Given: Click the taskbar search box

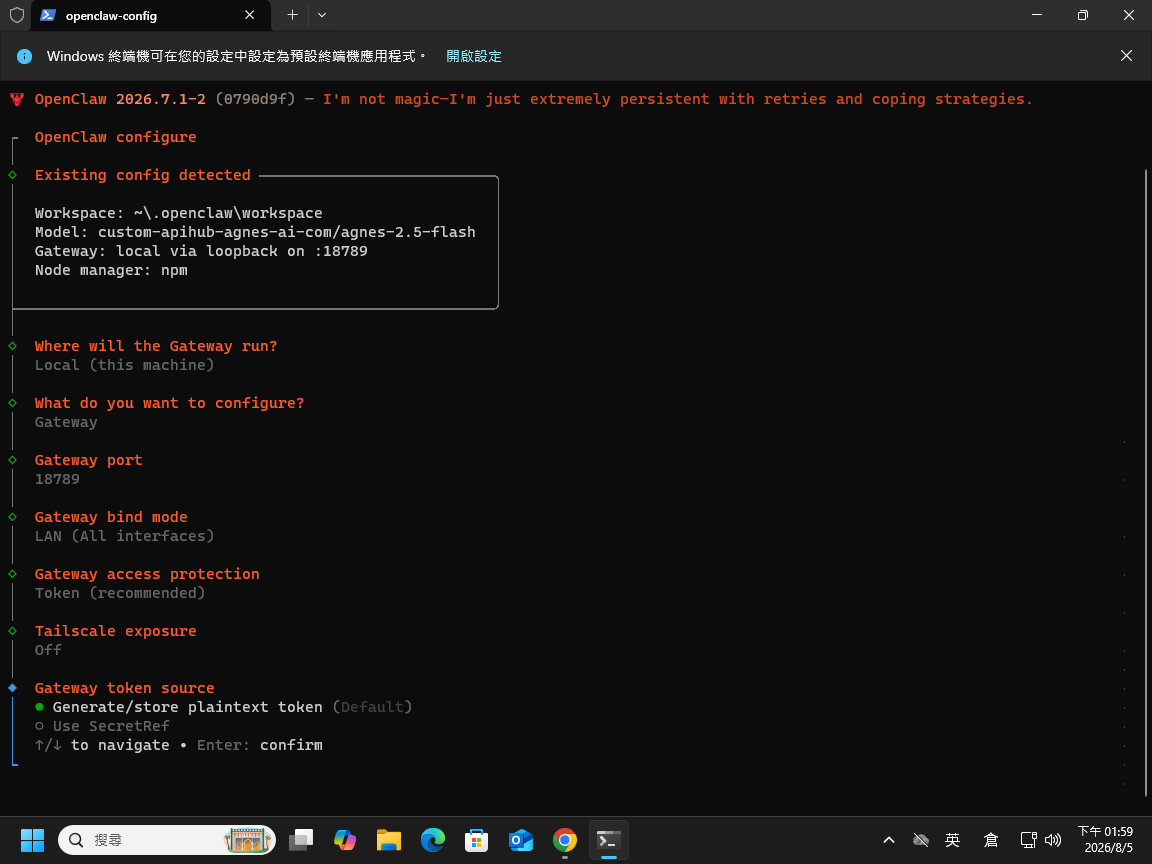Looking at the screenshot, I should (x=167, y=840).
